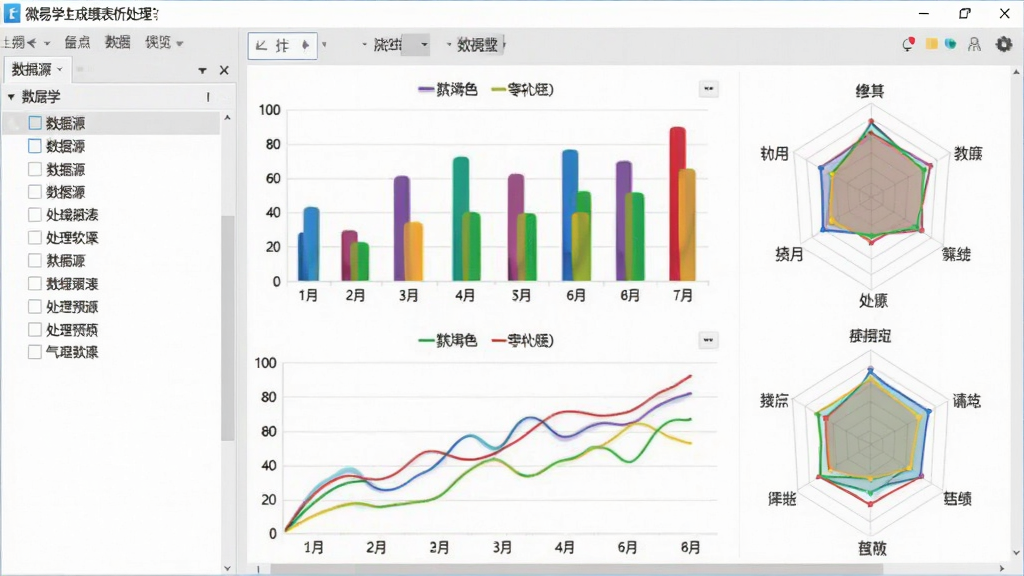Toggle the red series in line chart legend
This screenshot has width=1024, height=576.
522,340
